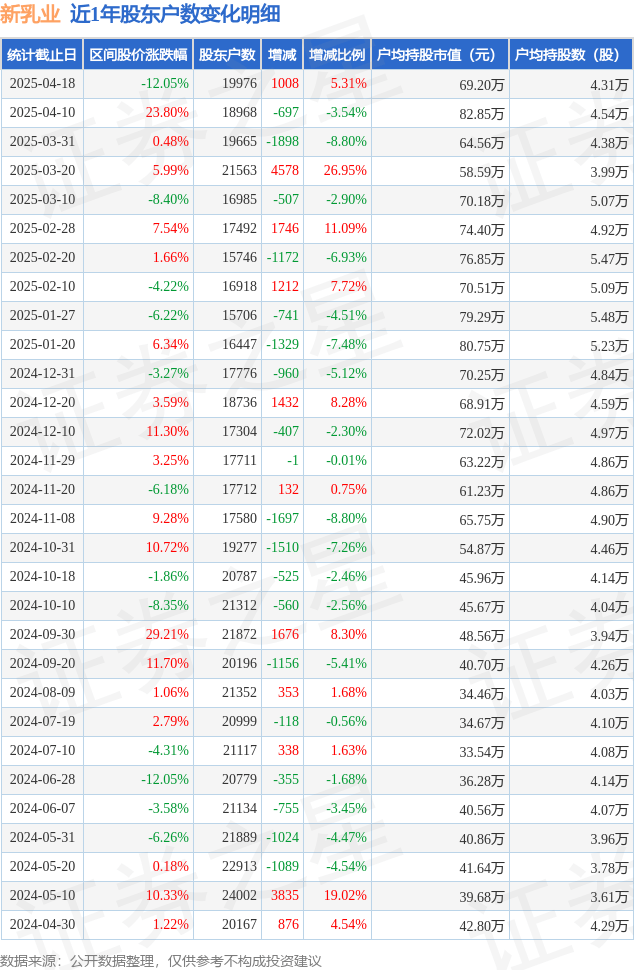
Task: Click the 户均持股数（股） header
Action: coord(571,55)
